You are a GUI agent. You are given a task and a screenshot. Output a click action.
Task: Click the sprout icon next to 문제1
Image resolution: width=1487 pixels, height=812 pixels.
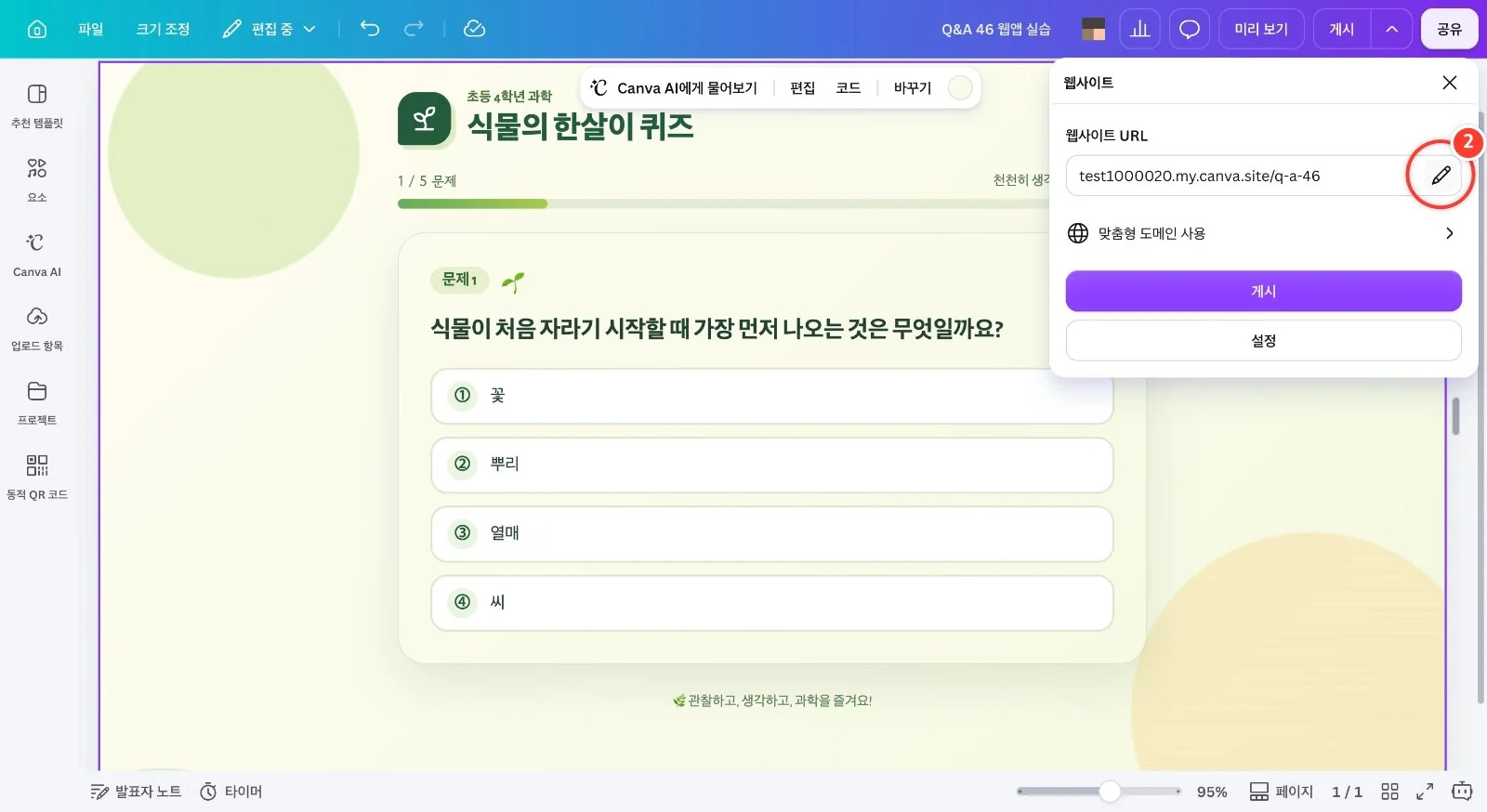(513, 282)
